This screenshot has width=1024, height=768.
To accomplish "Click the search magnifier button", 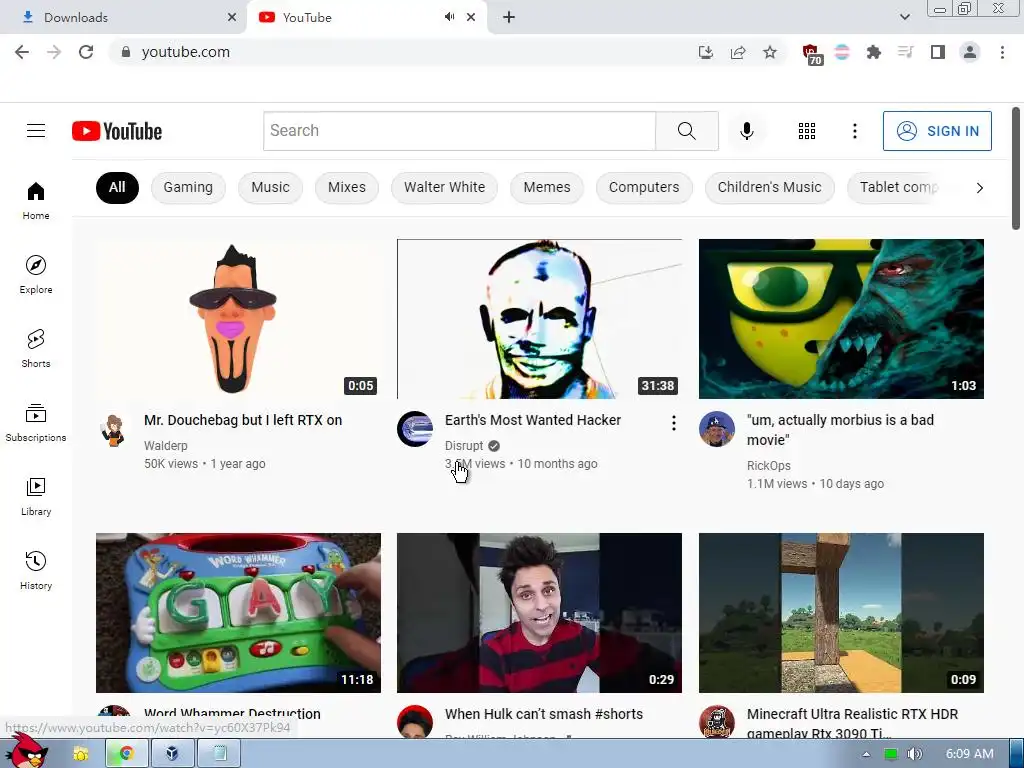I will pos(686,131).
